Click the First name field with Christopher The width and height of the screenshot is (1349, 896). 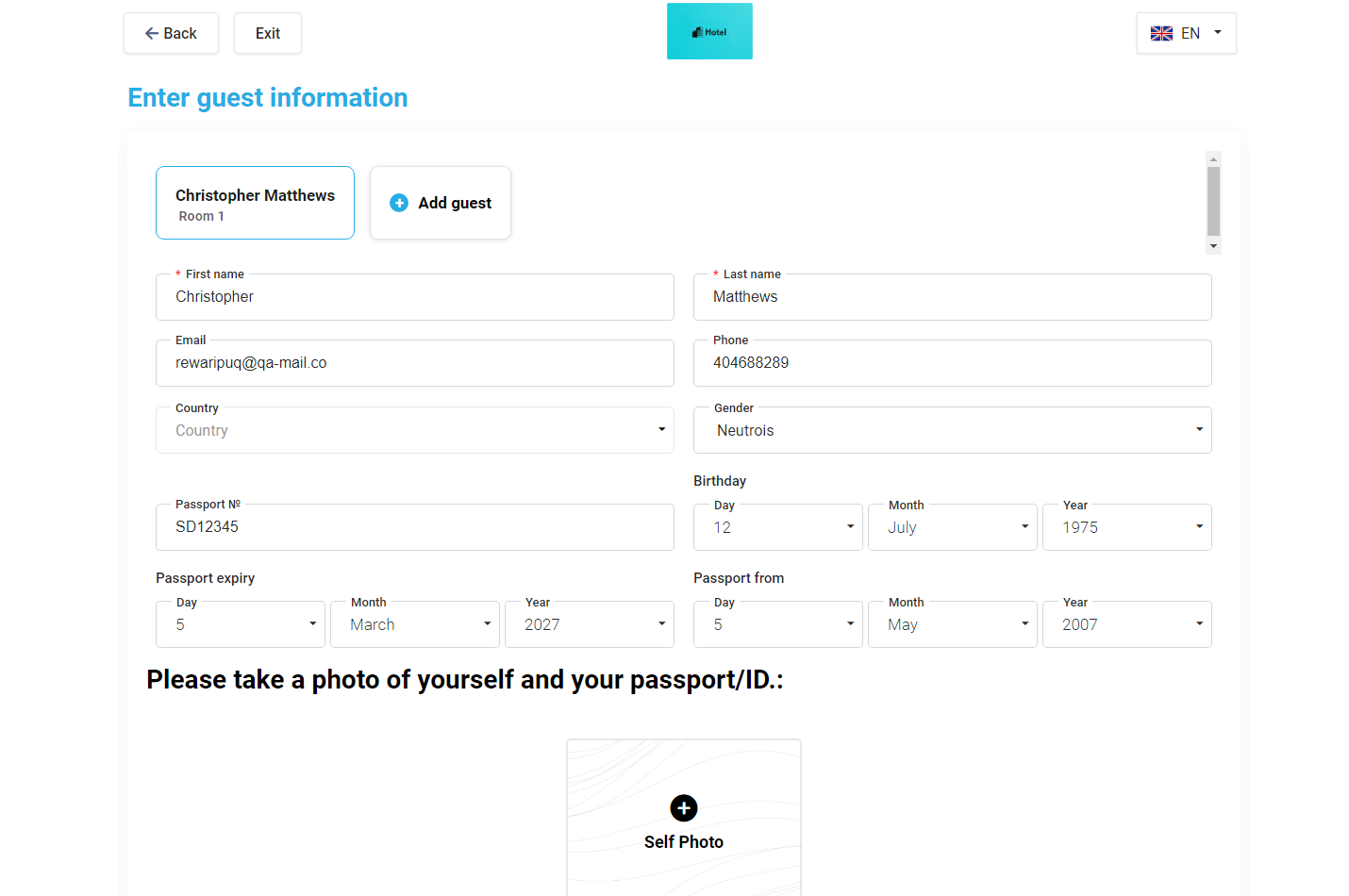coord(415,297)
